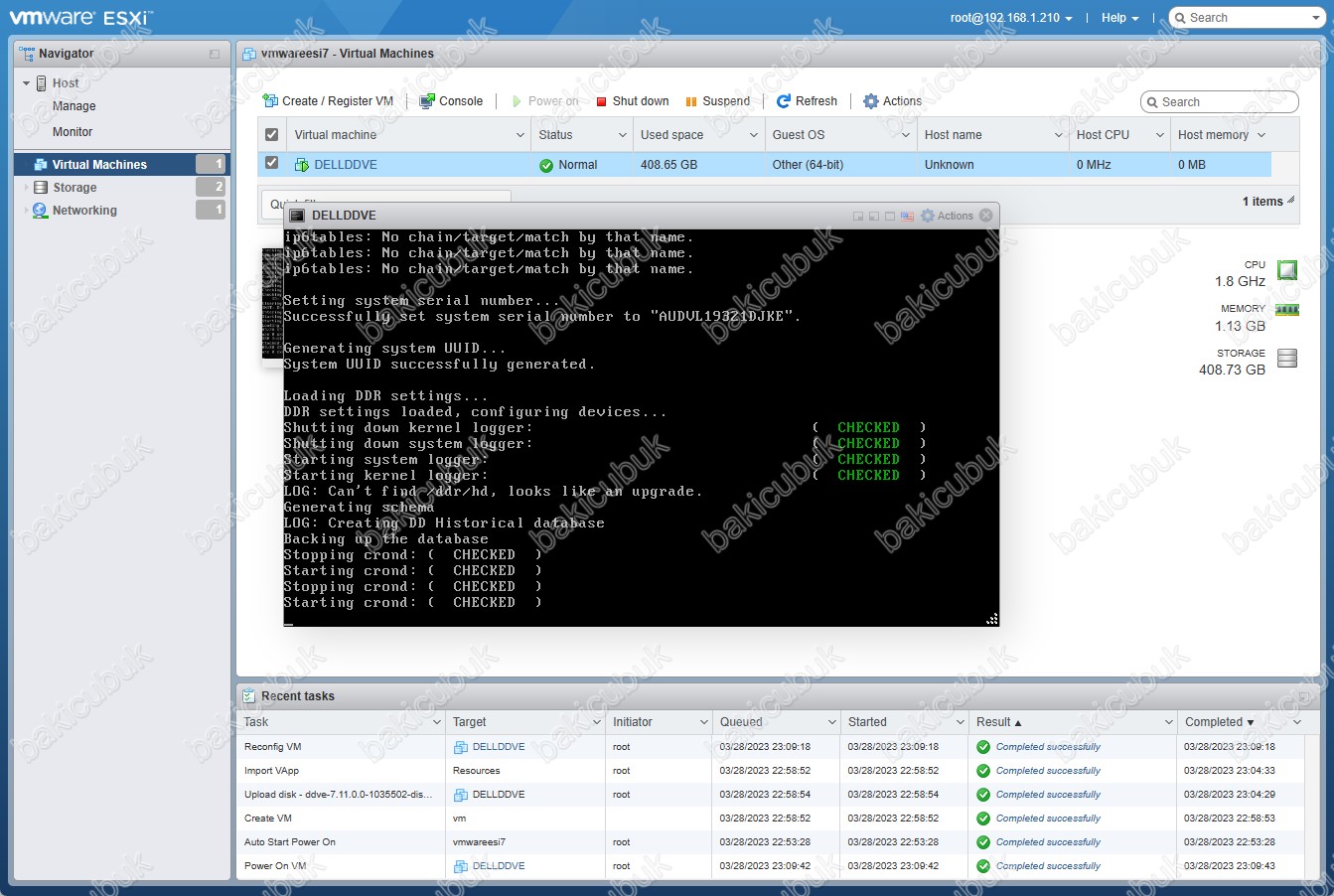The height and width of the screenshot is (896, 1334).
Task: Click the console window's terminal title icon
Action: [x=297, y=216]
